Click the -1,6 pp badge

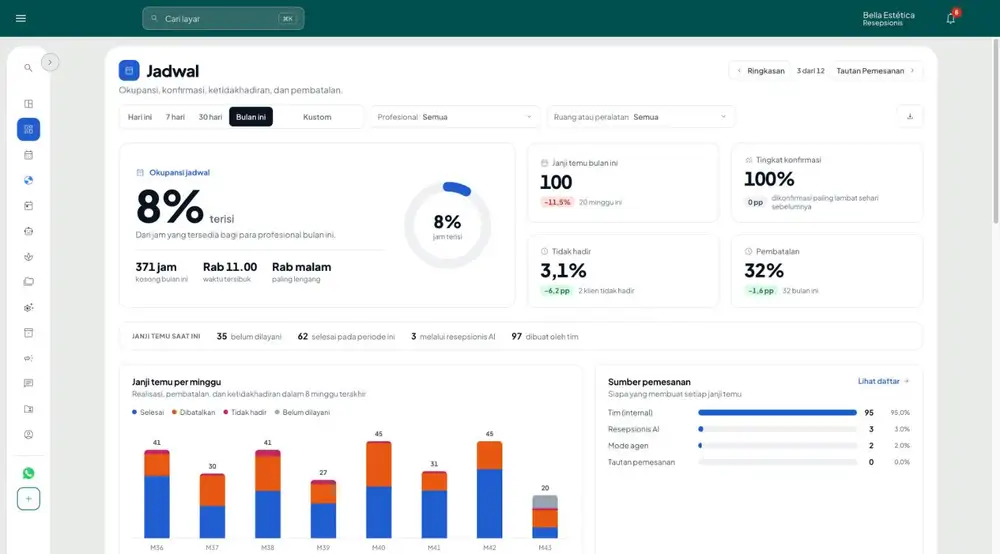click(760, 291)
